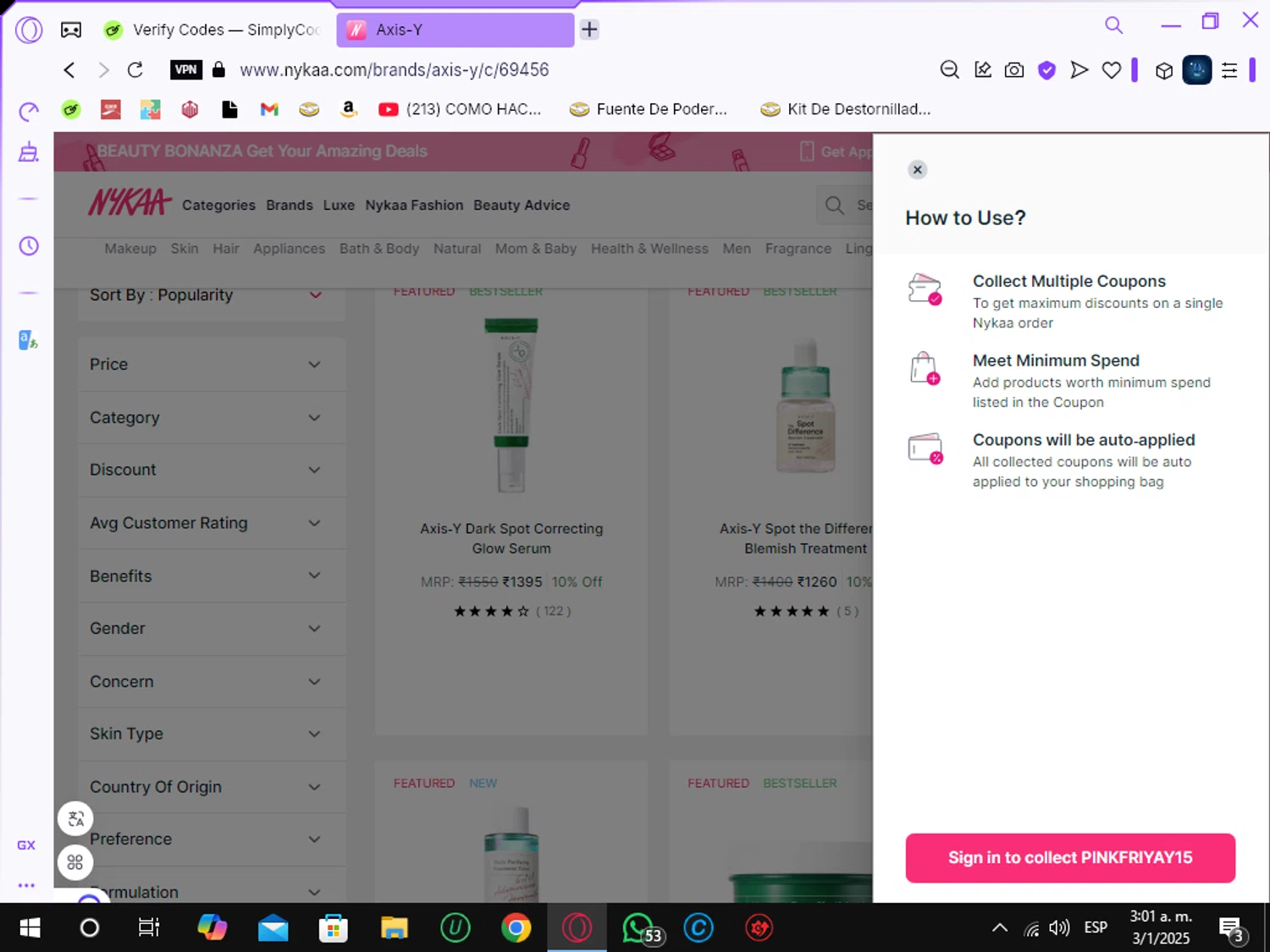This screenshot has width=1270, height=952.
Task: Open the ad blocker shield icon
Action: (x=1047, y=70)
